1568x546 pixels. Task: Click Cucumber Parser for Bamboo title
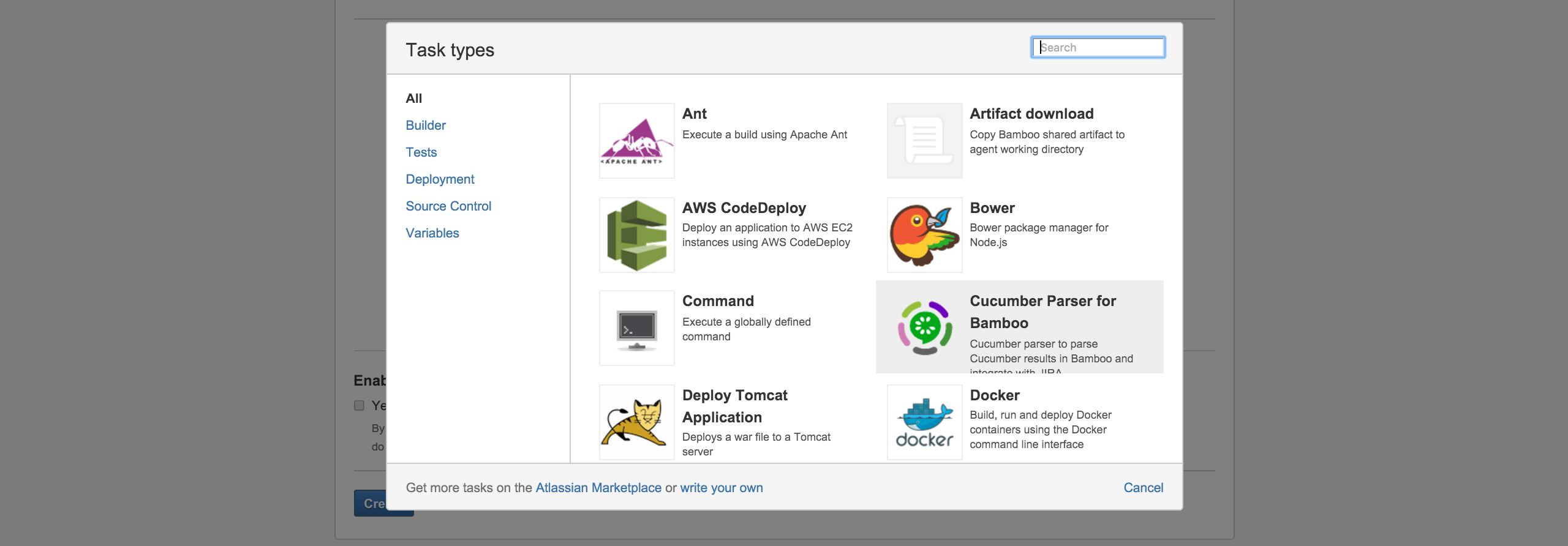(x=1043, y=312)
